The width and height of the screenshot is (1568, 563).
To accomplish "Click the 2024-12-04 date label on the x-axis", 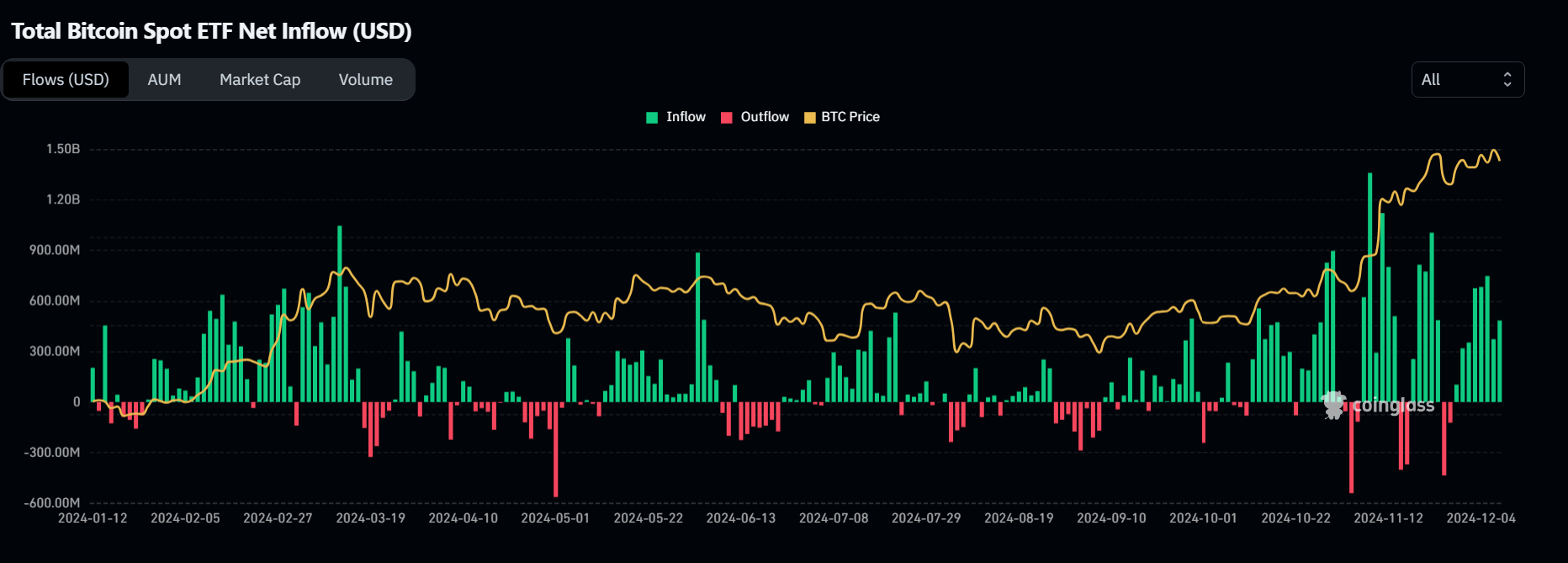I will (1481, 518).
